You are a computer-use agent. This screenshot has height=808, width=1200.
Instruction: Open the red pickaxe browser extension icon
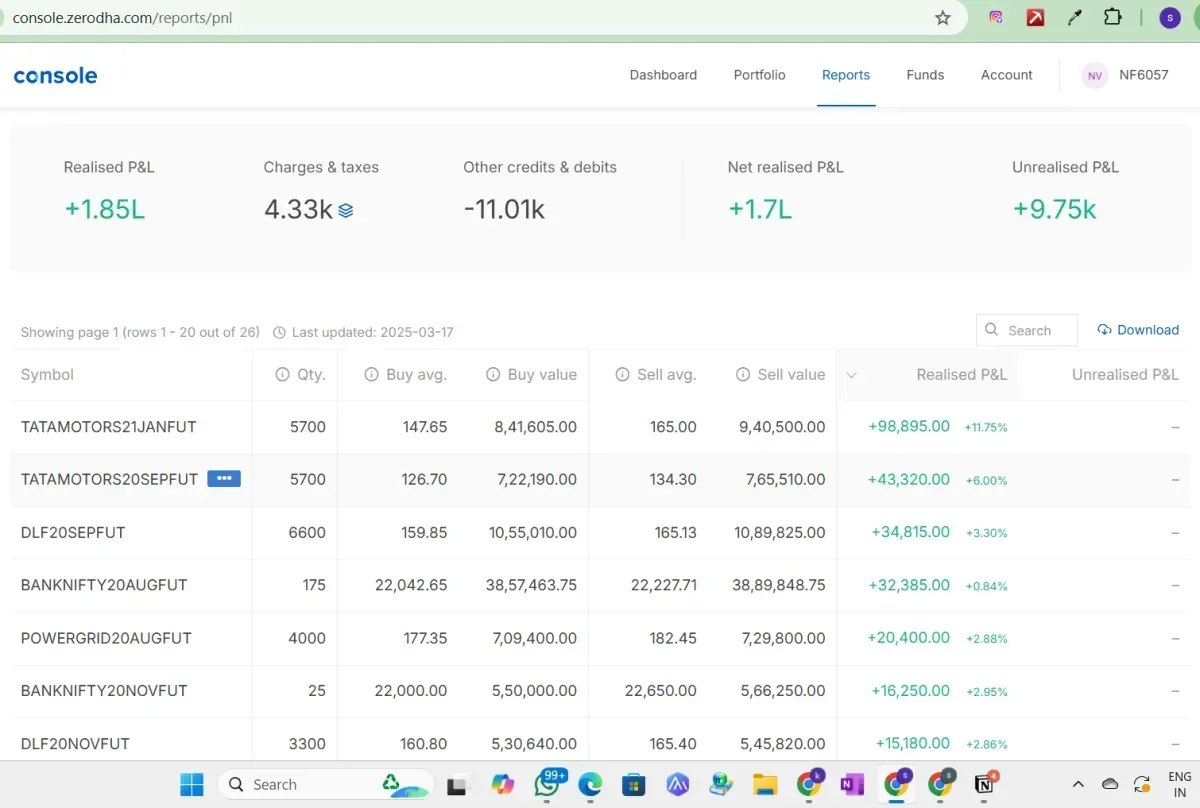1036,17
